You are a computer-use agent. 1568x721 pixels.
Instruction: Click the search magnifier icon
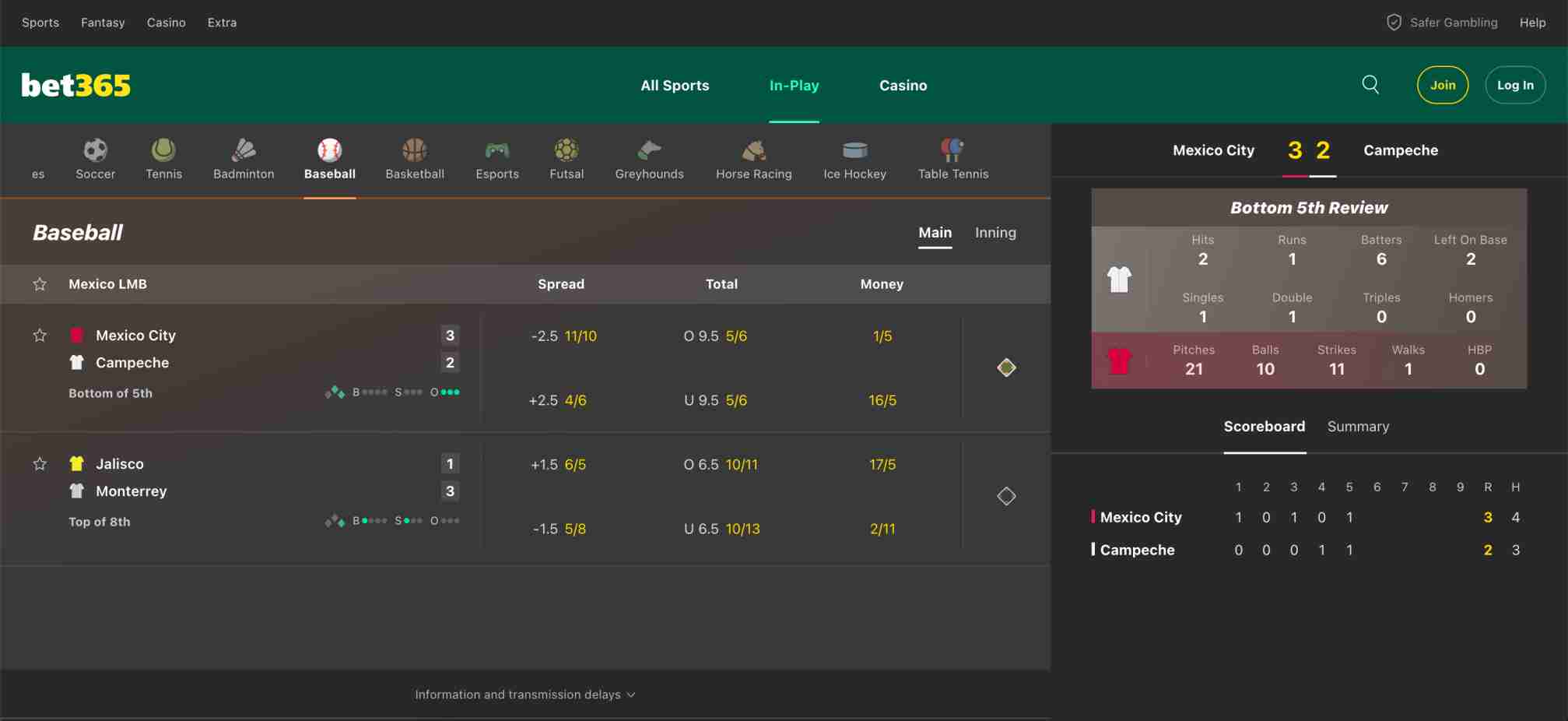point(1370,85)
